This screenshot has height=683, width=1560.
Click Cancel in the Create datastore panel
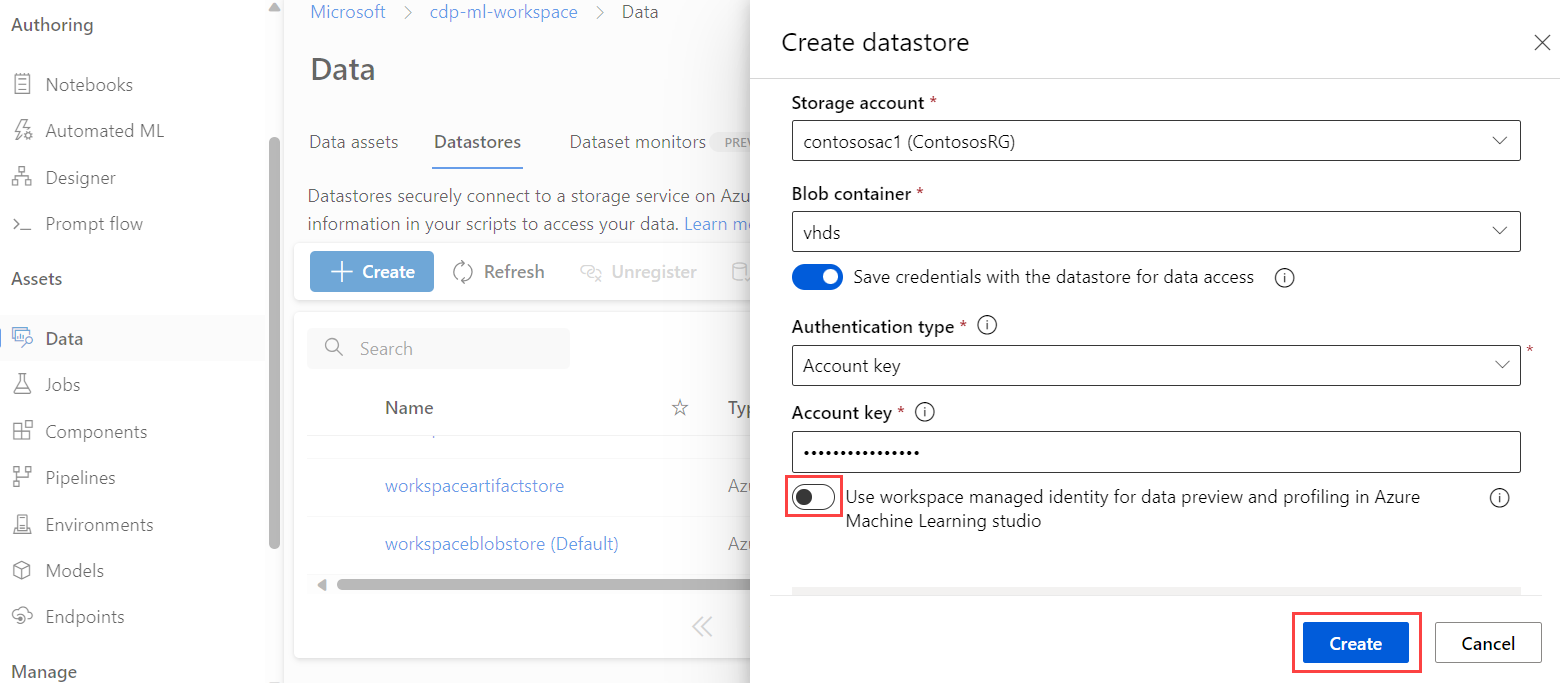click(1488, 643)
